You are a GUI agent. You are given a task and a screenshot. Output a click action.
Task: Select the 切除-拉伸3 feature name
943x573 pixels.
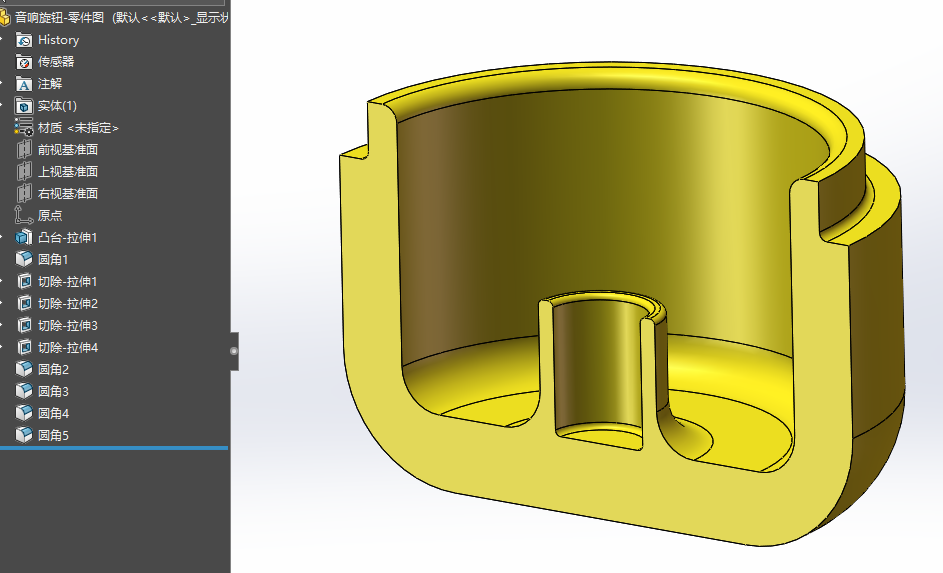[67, 325]
